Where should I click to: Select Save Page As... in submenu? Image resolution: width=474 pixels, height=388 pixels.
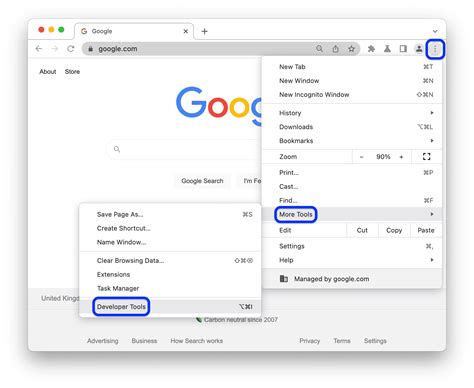(170, 214)
